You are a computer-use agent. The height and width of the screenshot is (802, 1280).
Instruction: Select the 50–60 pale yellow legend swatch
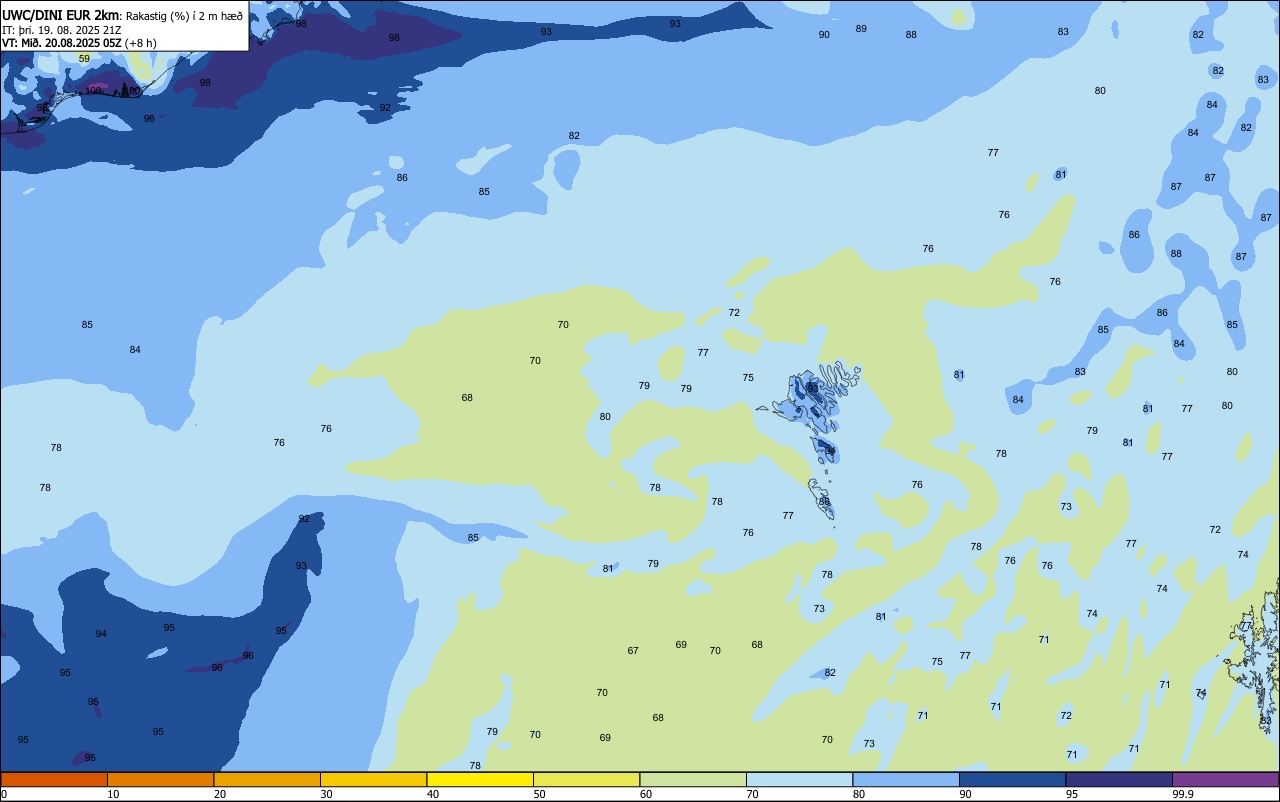[586, 779]
